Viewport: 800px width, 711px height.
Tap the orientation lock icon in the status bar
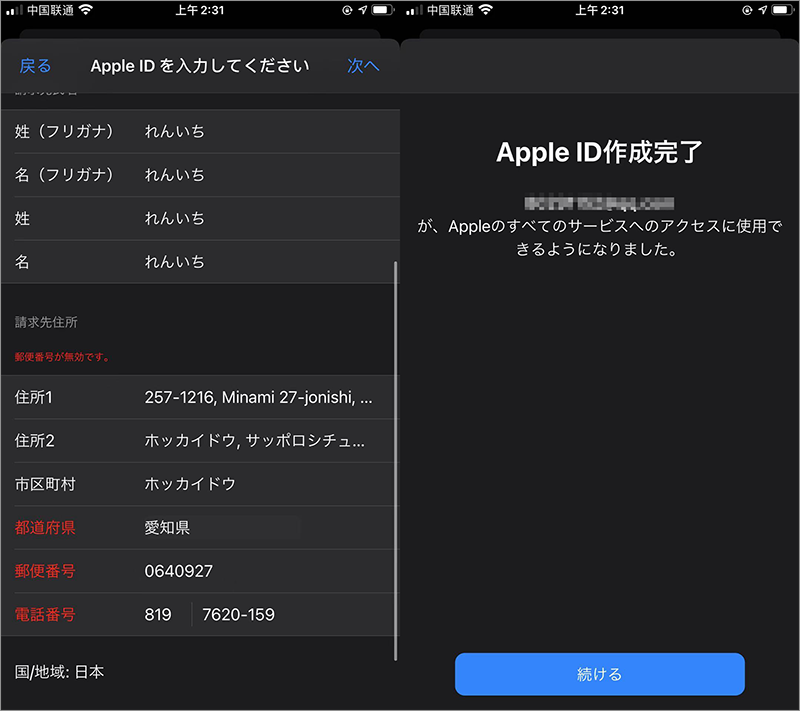point(345,12)
